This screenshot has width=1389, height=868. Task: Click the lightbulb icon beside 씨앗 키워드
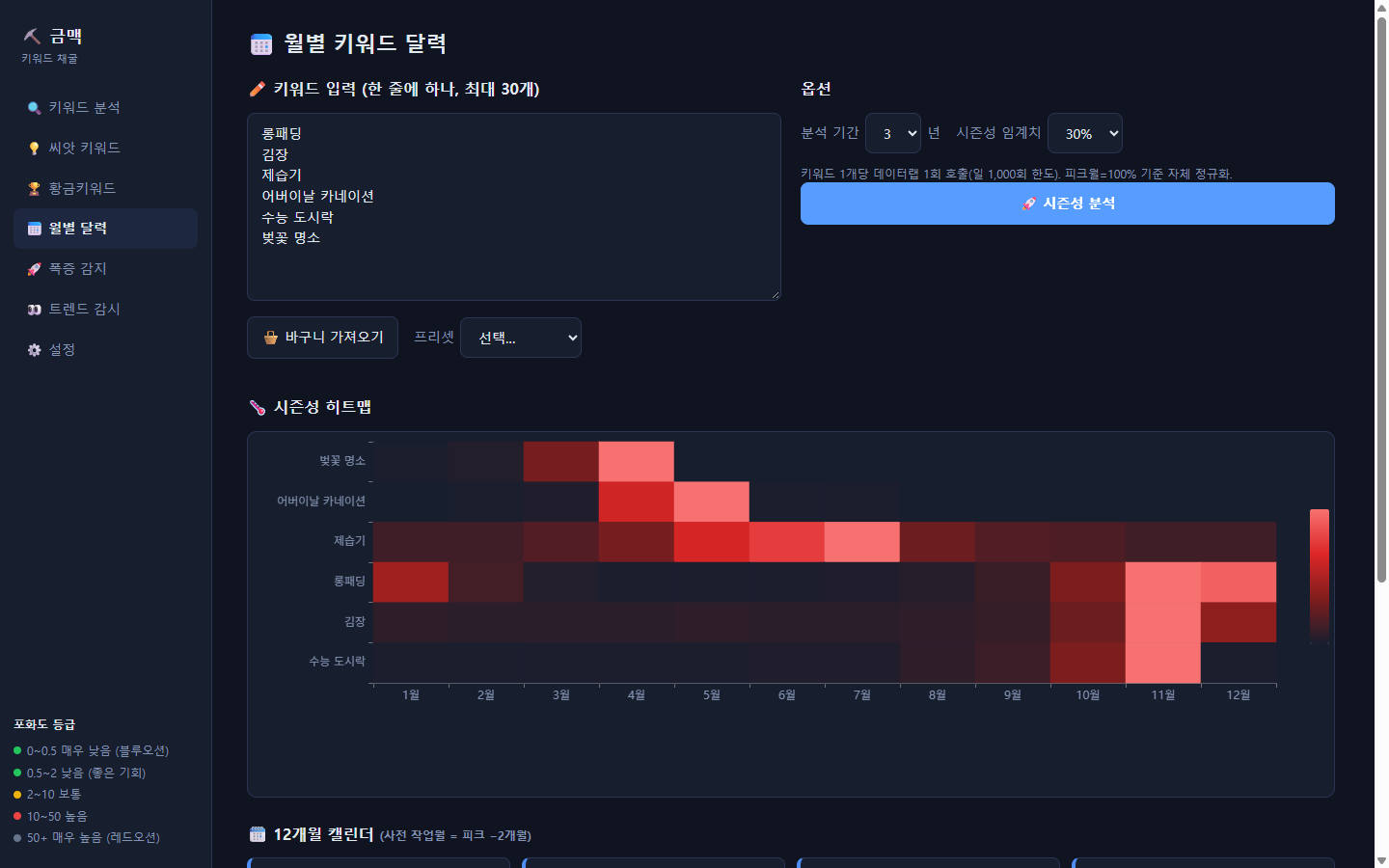(x=34, y=149)
